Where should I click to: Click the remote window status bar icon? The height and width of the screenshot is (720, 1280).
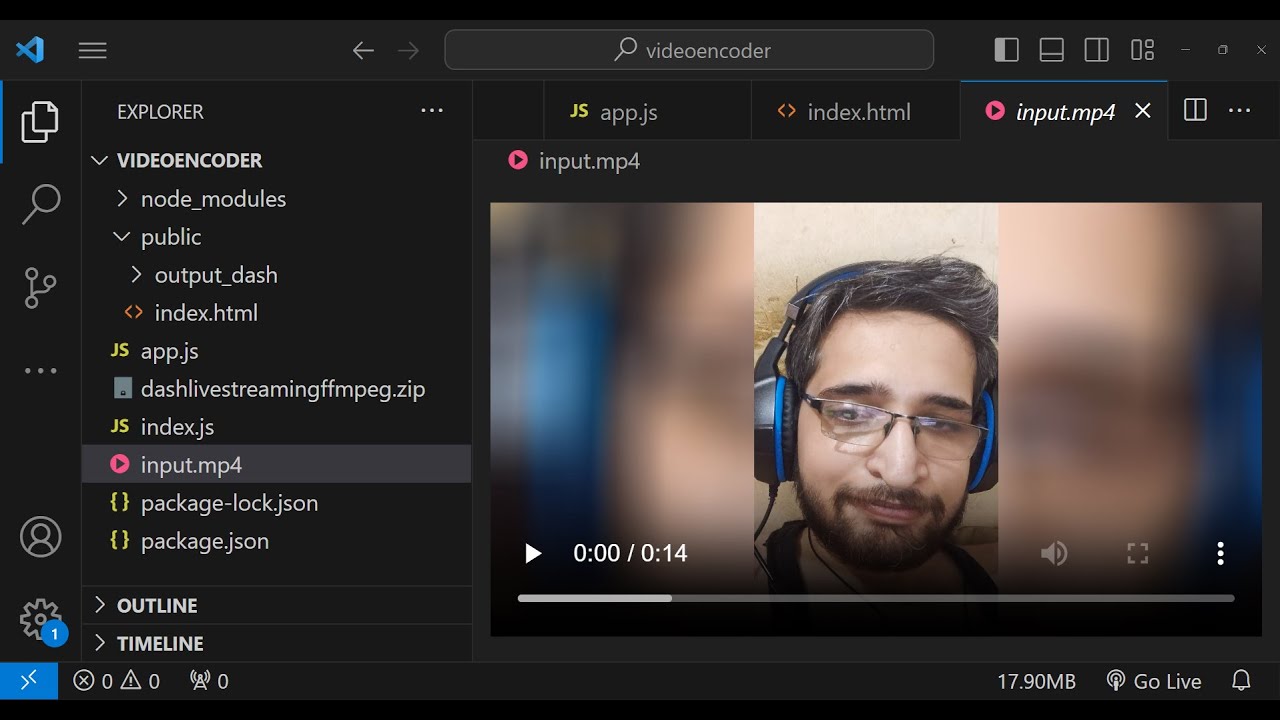click(29, 681)
